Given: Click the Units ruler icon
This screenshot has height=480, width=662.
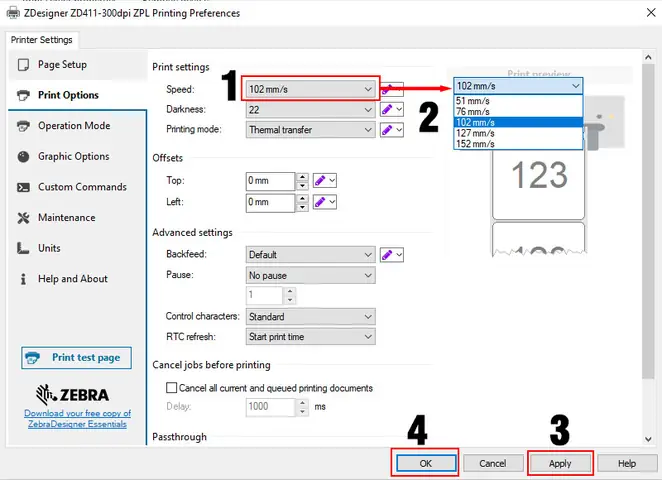Looking at the screenshot, I should 23,248.
